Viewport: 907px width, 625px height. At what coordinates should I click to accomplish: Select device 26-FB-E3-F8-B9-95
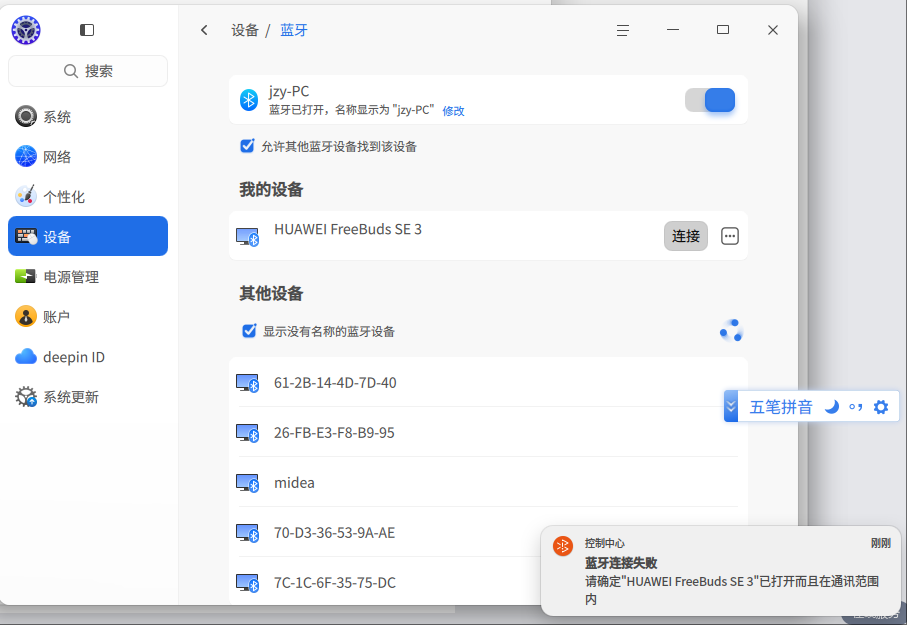point(488,432)
